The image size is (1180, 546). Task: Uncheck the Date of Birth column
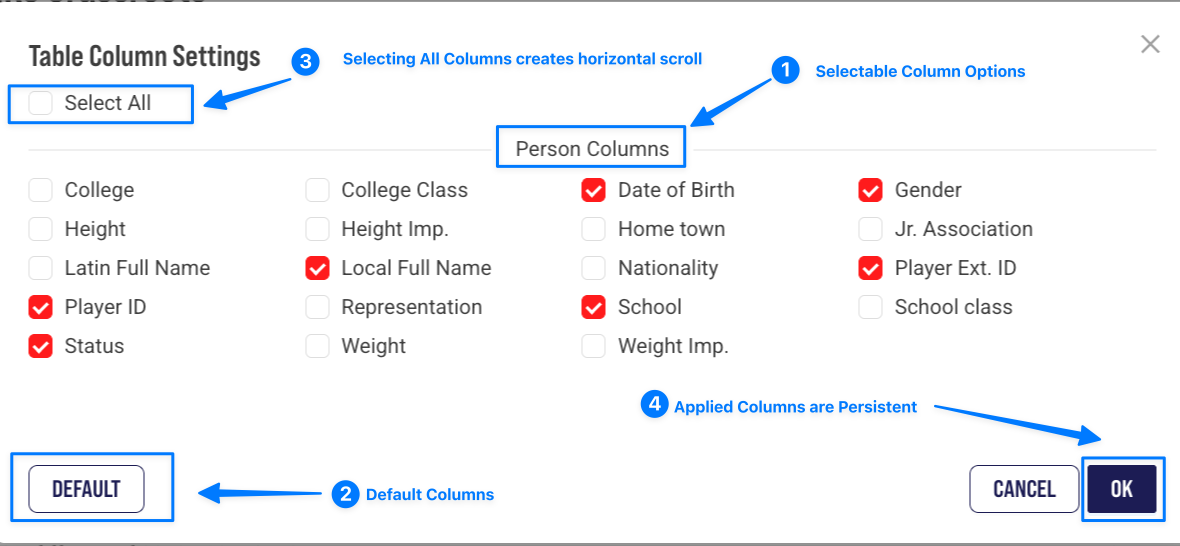coord(594,190)
